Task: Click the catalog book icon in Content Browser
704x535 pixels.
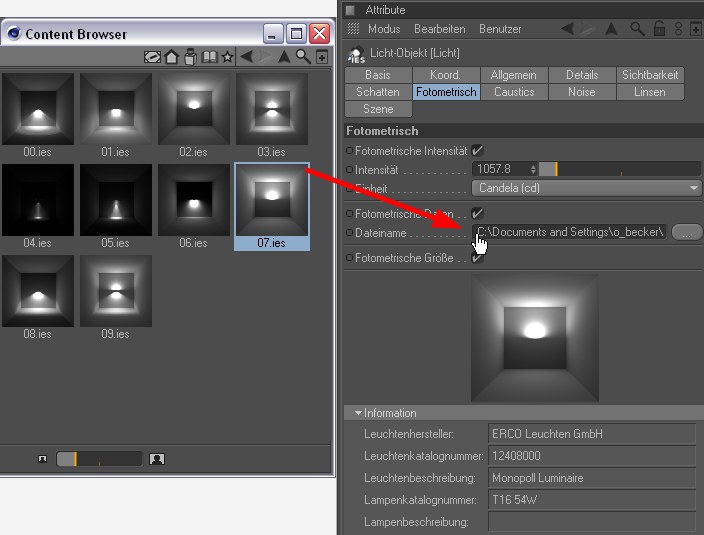Action: click(x=209, y=58)
